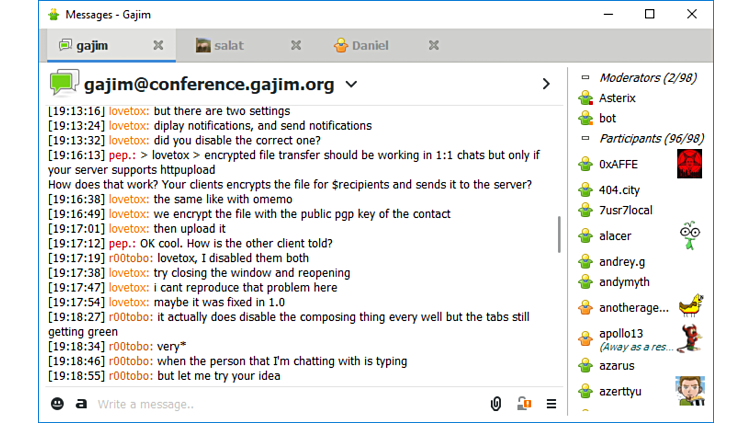The height and width of the screenshot is (423, 752).
Task: Close the Daniel tab
Action: [433, 45]
